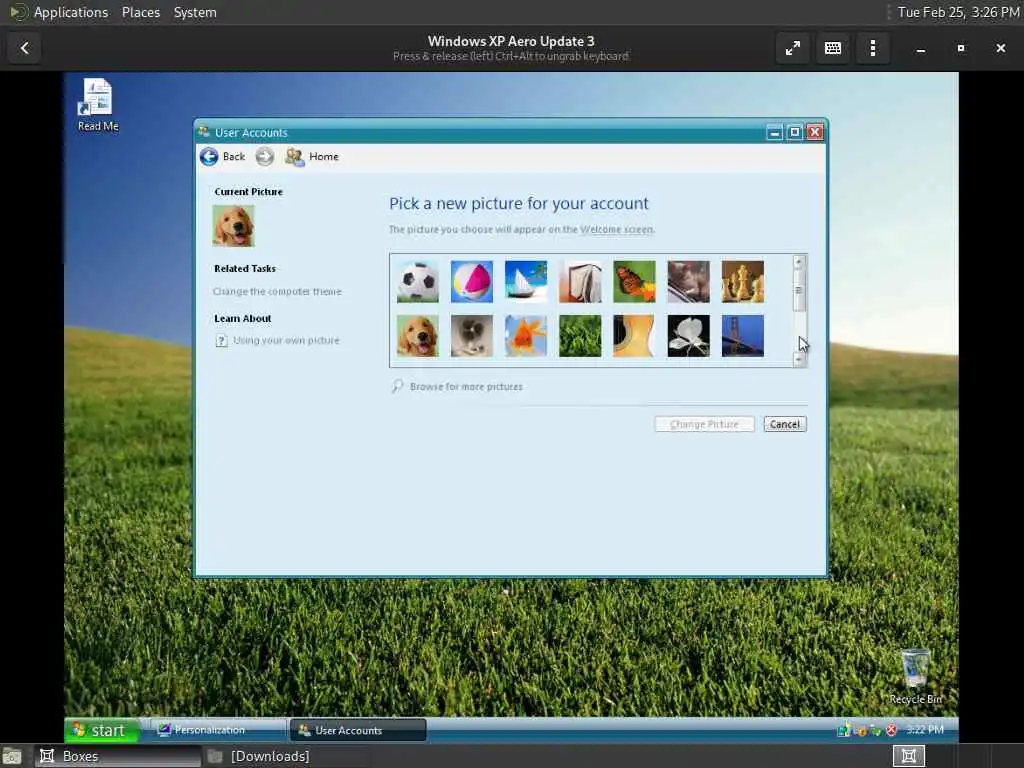Click the show desktop icon on bottom panel
Screen dimensions: 1024x768
(12, 757)
